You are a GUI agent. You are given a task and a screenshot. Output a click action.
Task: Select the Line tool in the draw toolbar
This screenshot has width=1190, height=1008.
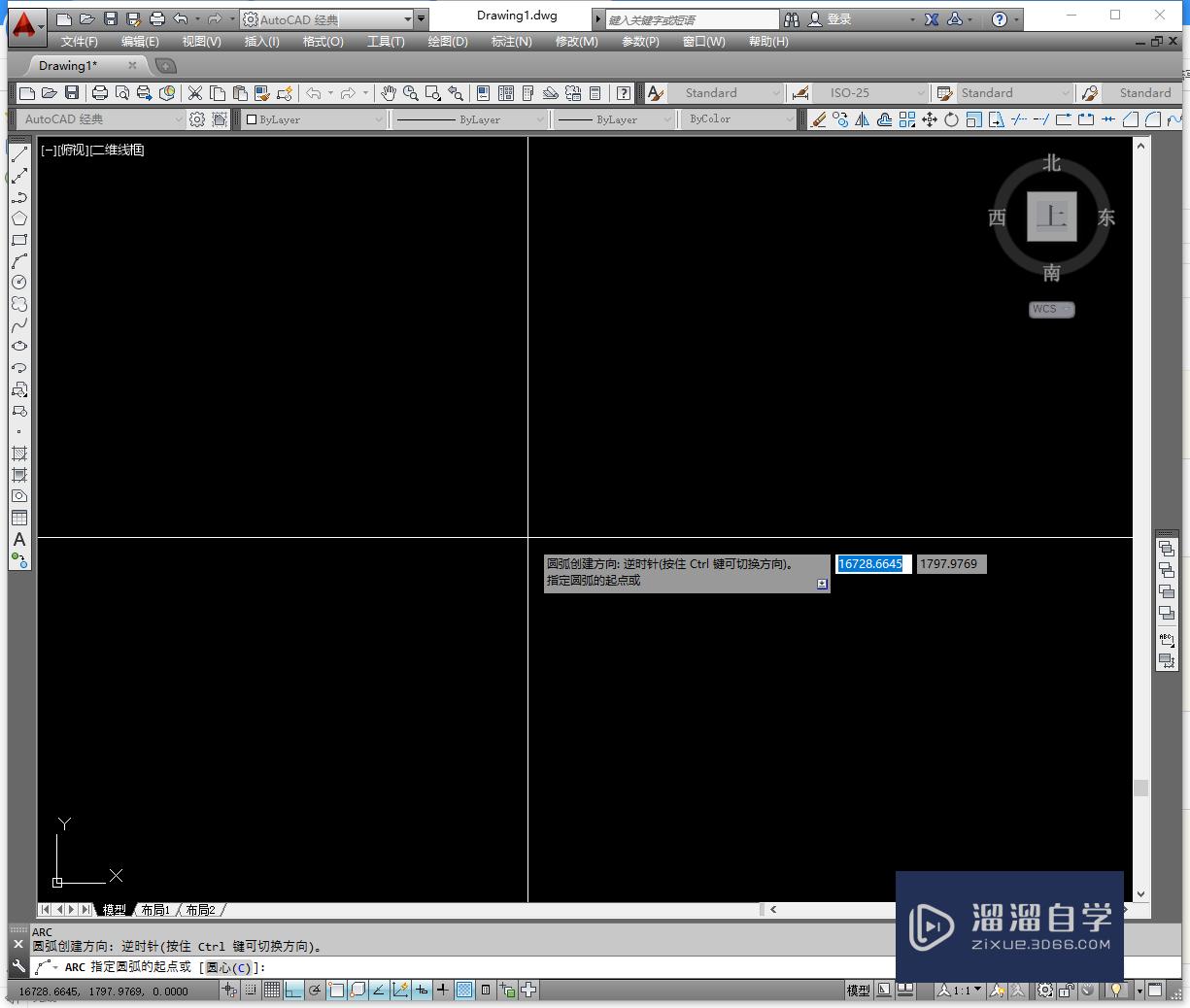click(x=19, y=153)
